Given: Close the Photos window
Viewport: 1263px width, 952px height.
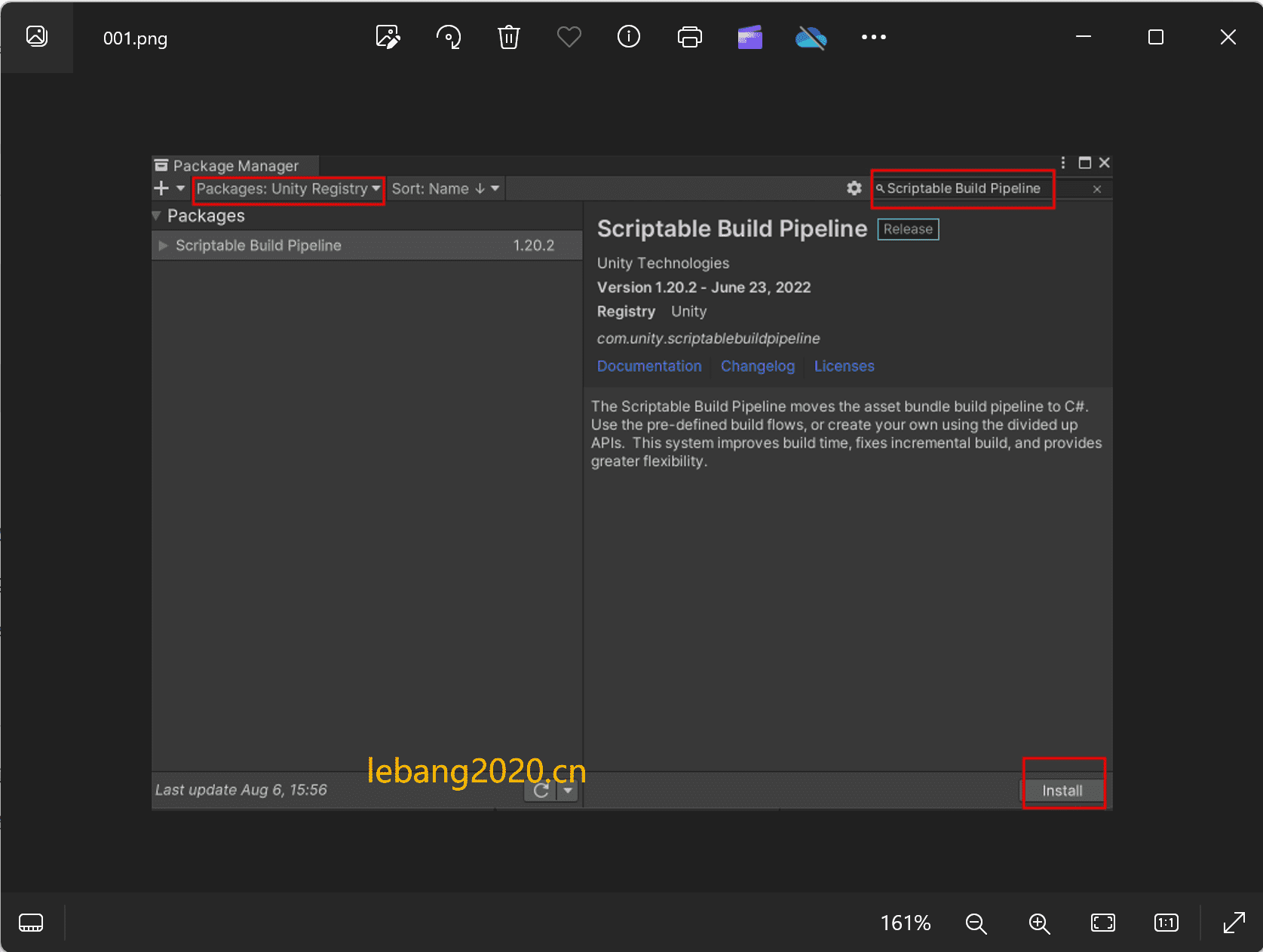Looking at the screenshot, I should [1228, 36].
